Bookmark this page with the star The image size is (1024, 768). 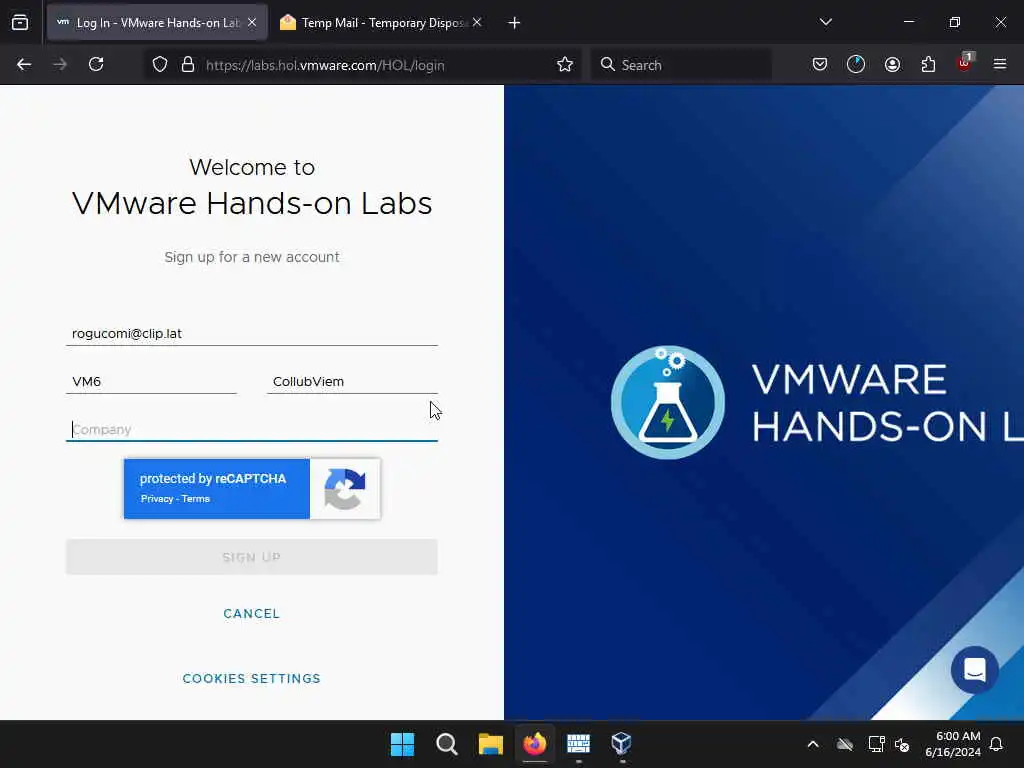click(565, 65)
